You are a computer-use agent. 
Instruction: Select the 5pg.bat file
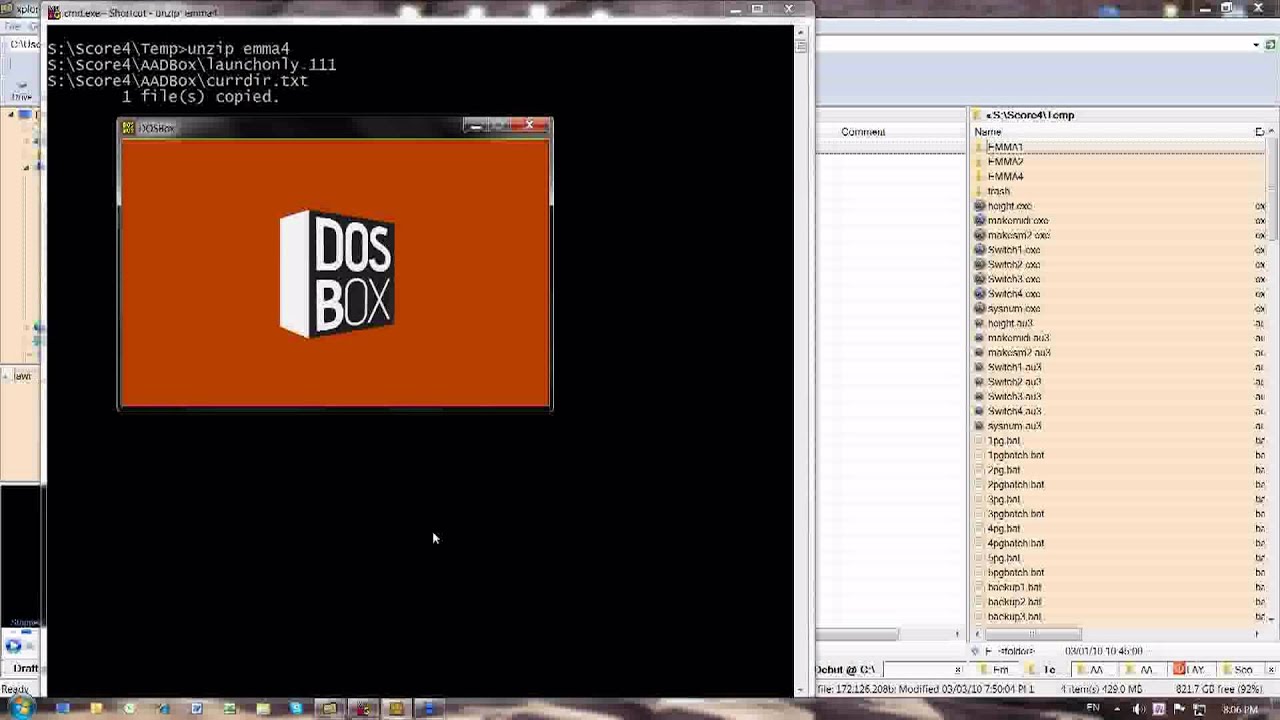pos(1004,558)
